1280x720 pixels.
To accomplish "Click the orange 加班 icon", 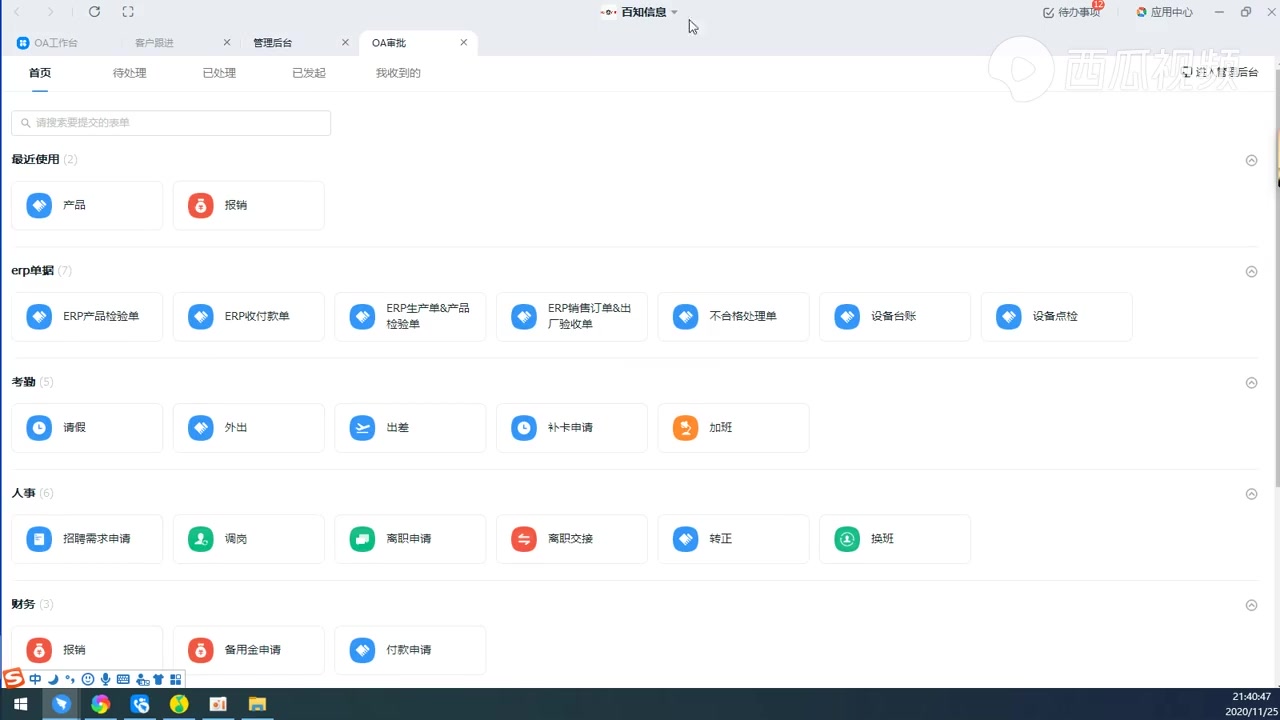I will pos(685,427).
